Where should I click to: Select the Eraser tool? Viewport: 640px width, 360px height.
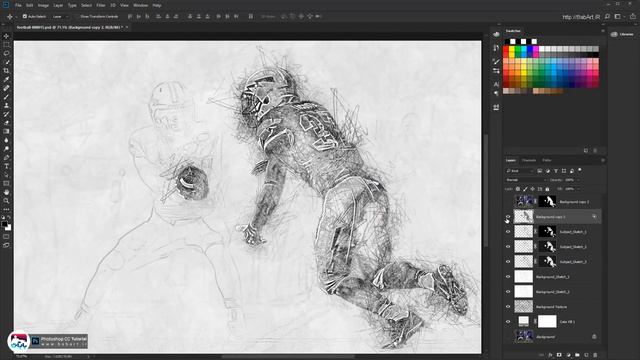pyautogui.click(x=6, y=122)
